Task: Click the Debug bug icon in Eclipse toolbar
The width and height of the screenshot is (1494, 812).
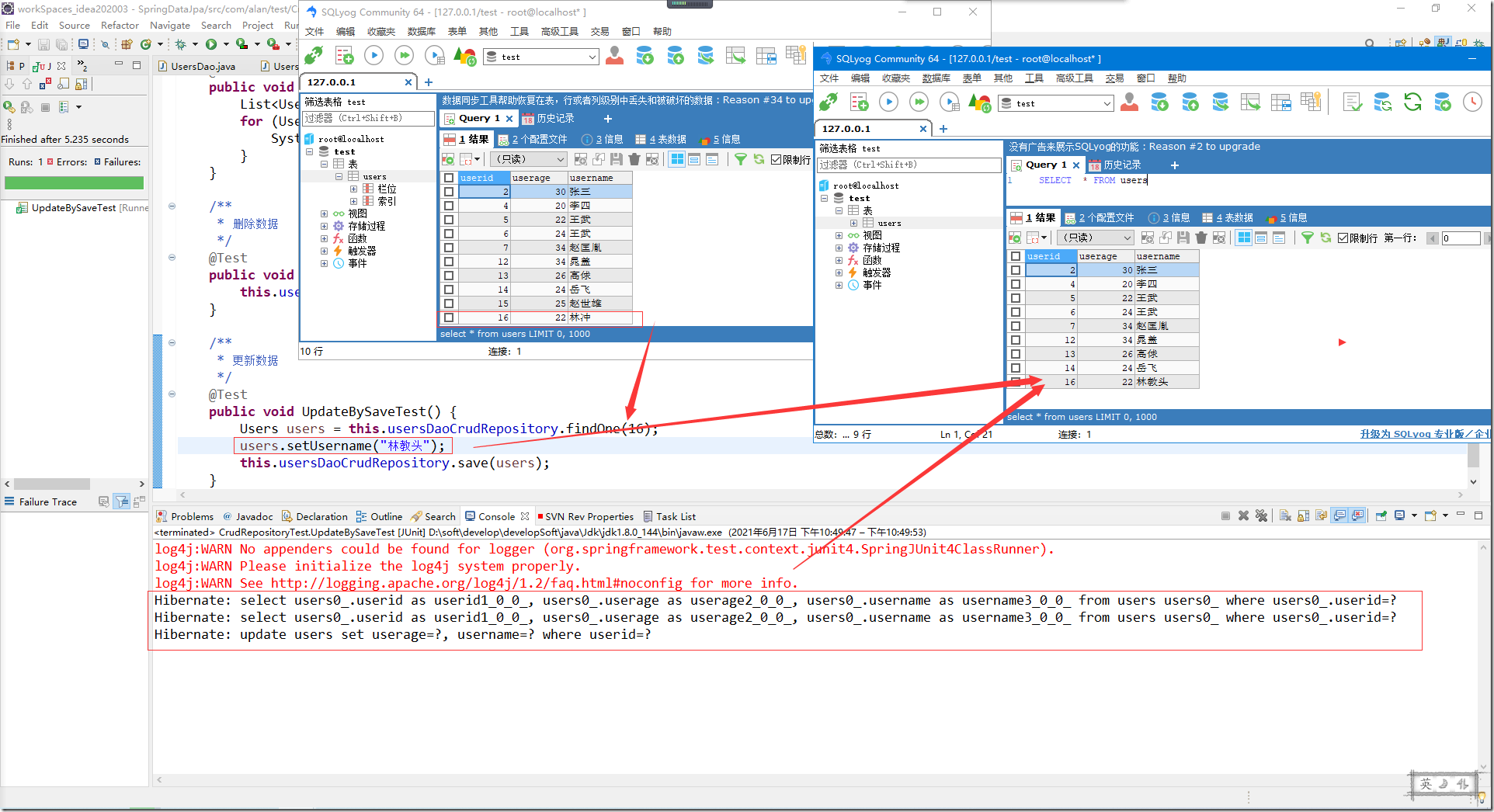Action: pyautogui.click(x=181, y=44)
